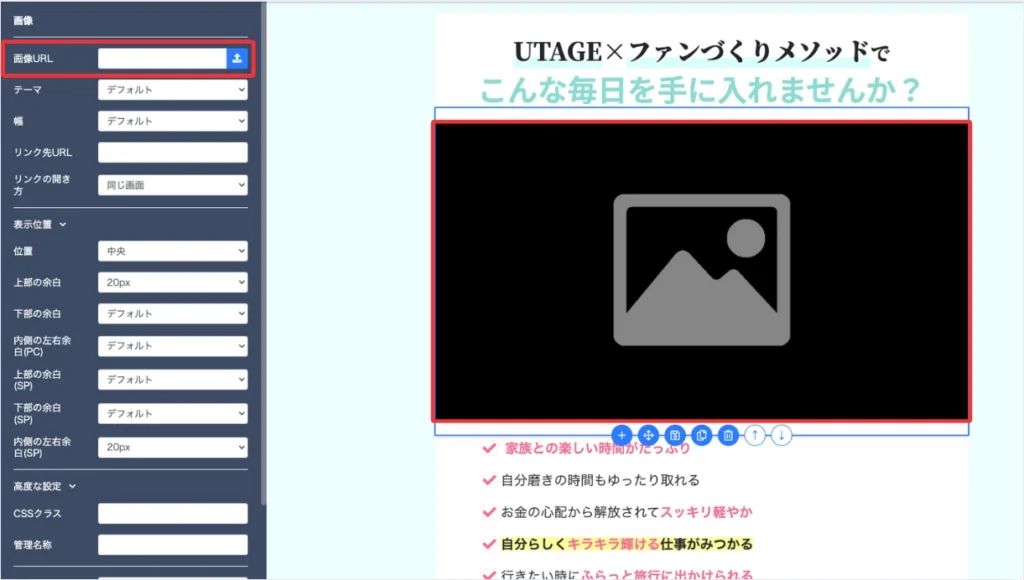Collapse the 高度な設定 section

tap(44, 486)
